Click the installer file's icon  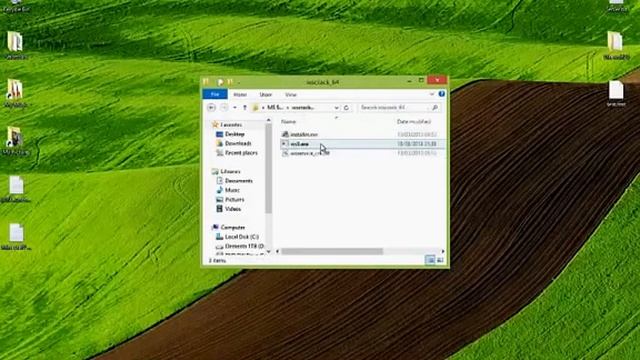[285, 134]
